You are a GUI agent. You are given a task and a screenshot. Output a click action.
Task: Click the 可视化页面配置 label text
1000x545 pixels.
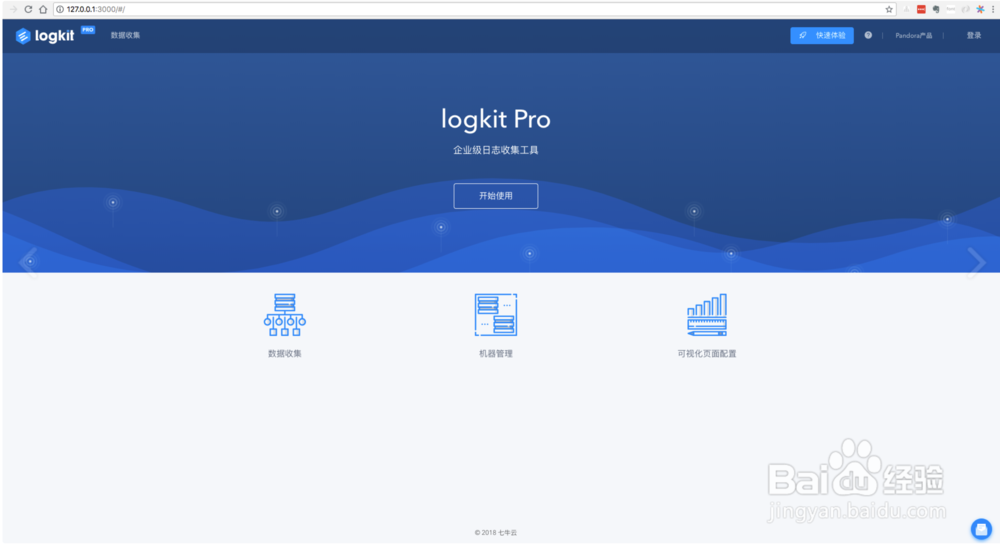point(707,354)
